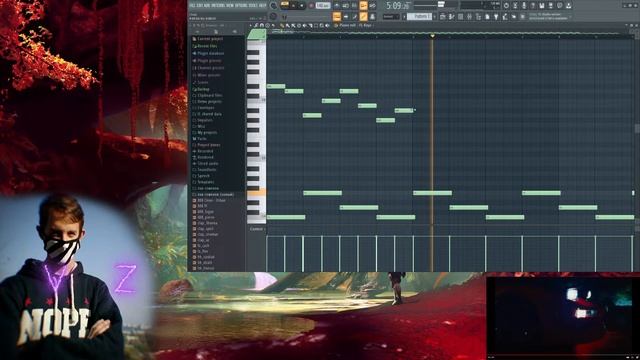Open the FILE menu in FL Studio

tap(193, 5)
